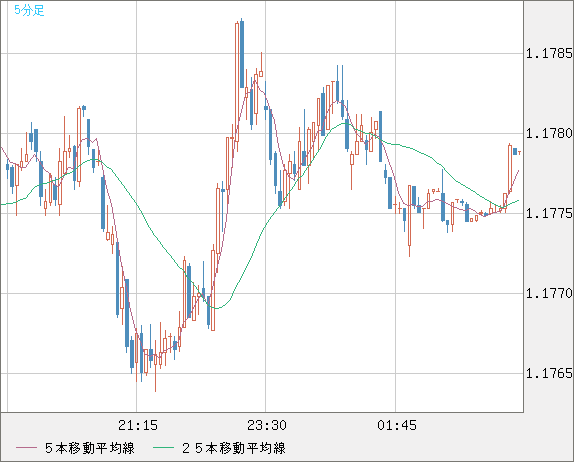
Task: Click the 5本移動平均線 legend text
Action: pyautogui.click(x=90, y=448)
